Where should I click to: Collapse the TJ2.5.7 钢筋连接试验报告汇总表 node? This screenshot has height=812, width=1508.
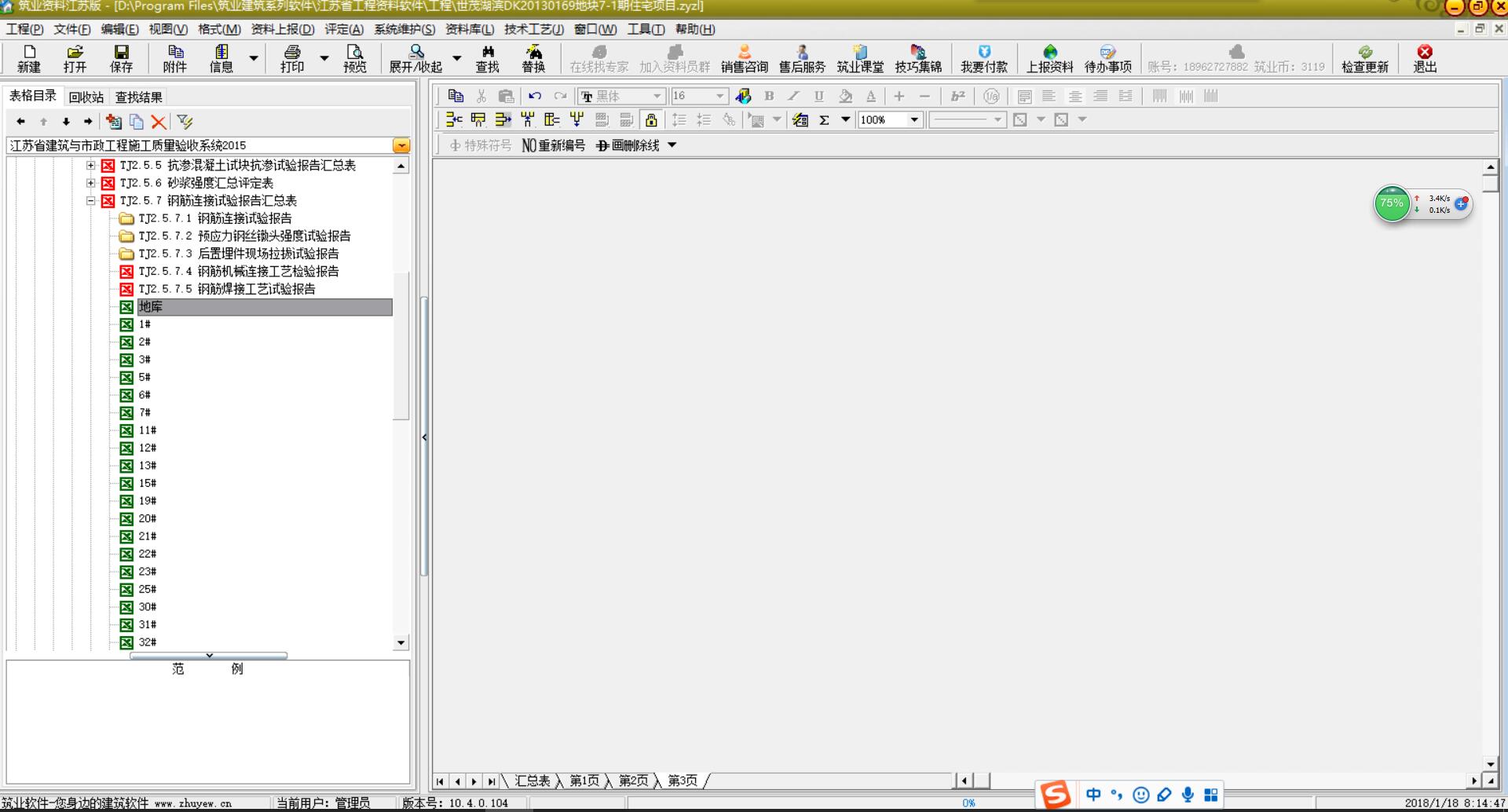[90, 201]
